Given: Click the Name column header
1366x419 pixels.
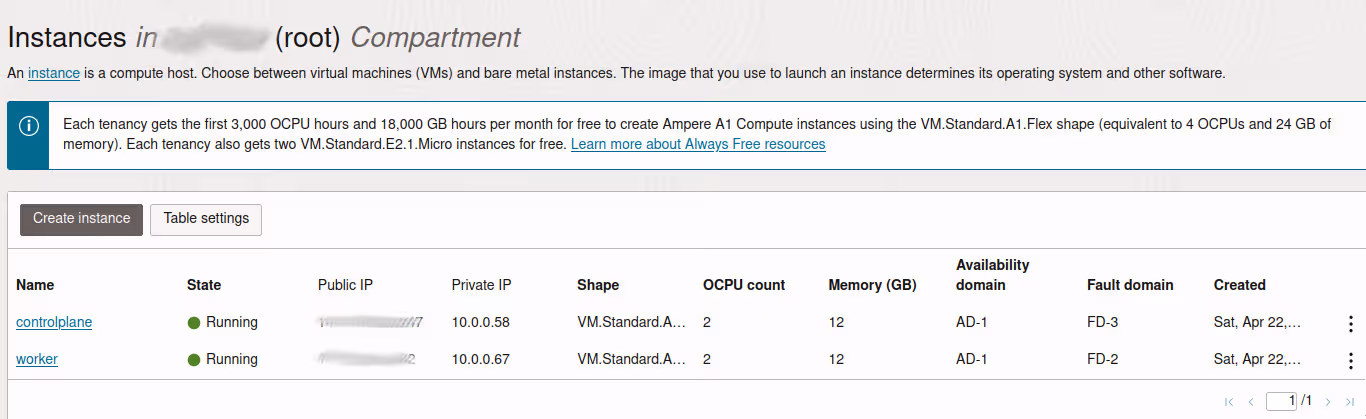Looking at the screenshot, I should coord(35,285).
